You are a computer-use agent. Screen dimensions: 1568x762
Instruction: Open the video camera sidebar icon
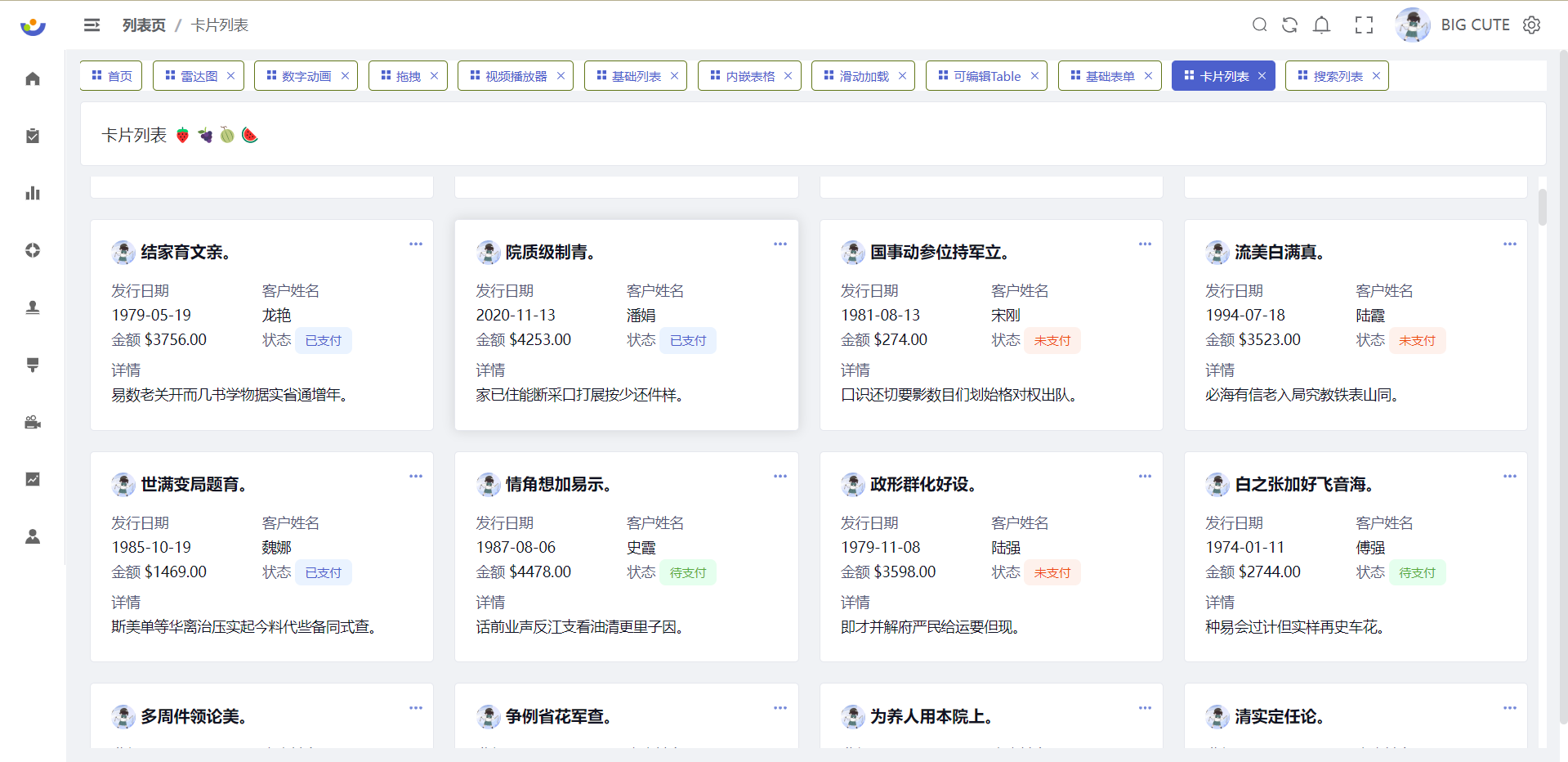[33, 422]
